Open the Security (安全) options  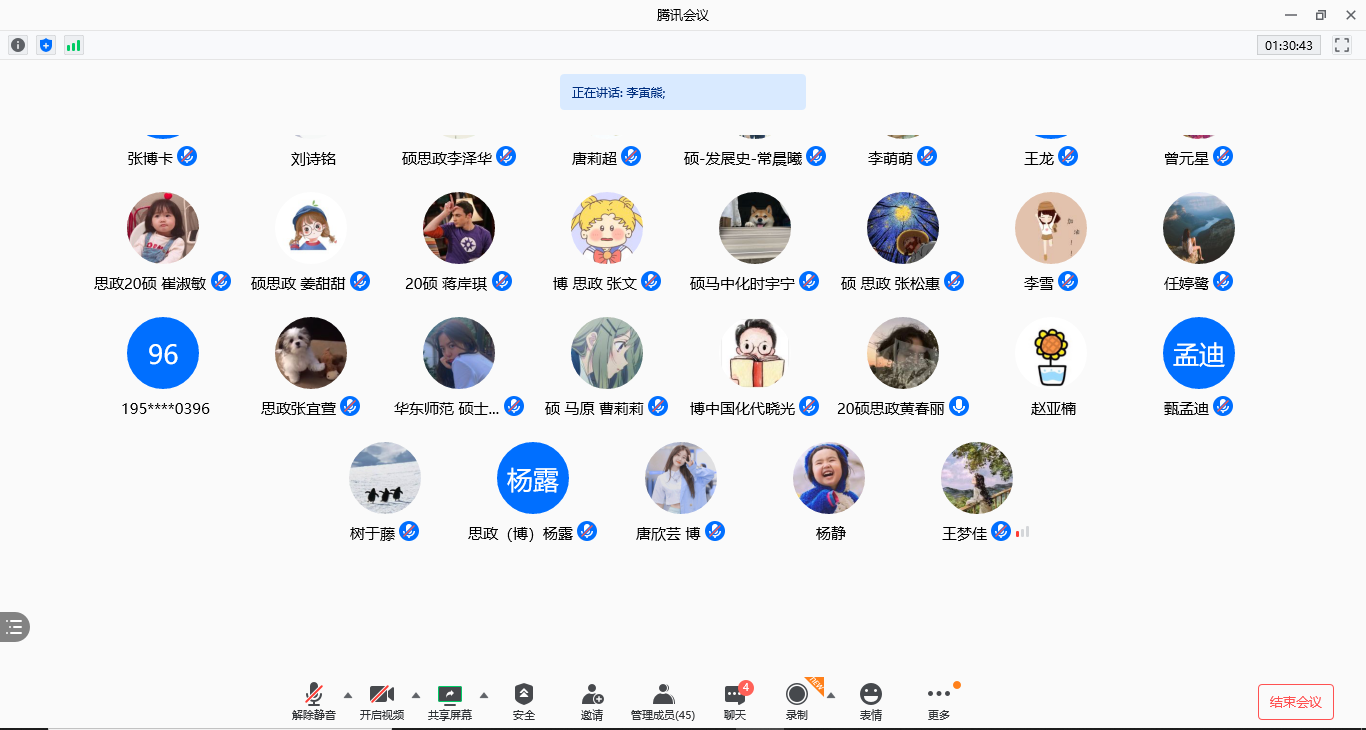tap(524, 701)
